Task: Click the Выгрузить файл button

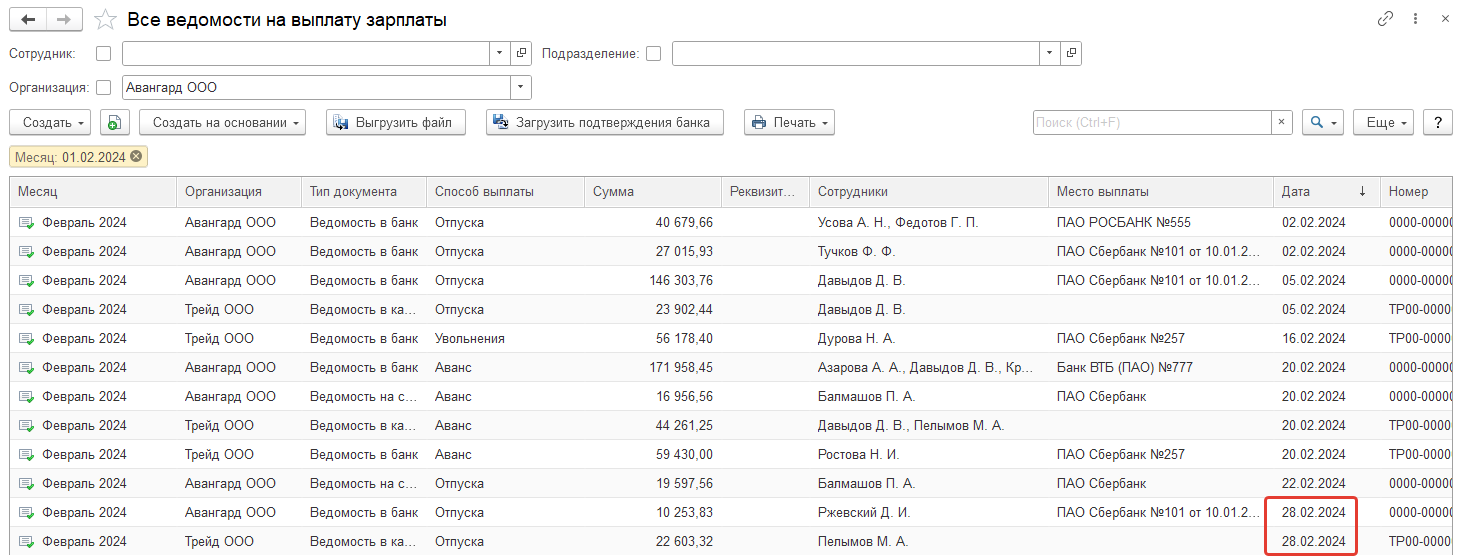Action: pyautogui.click(x=396, y=122)
